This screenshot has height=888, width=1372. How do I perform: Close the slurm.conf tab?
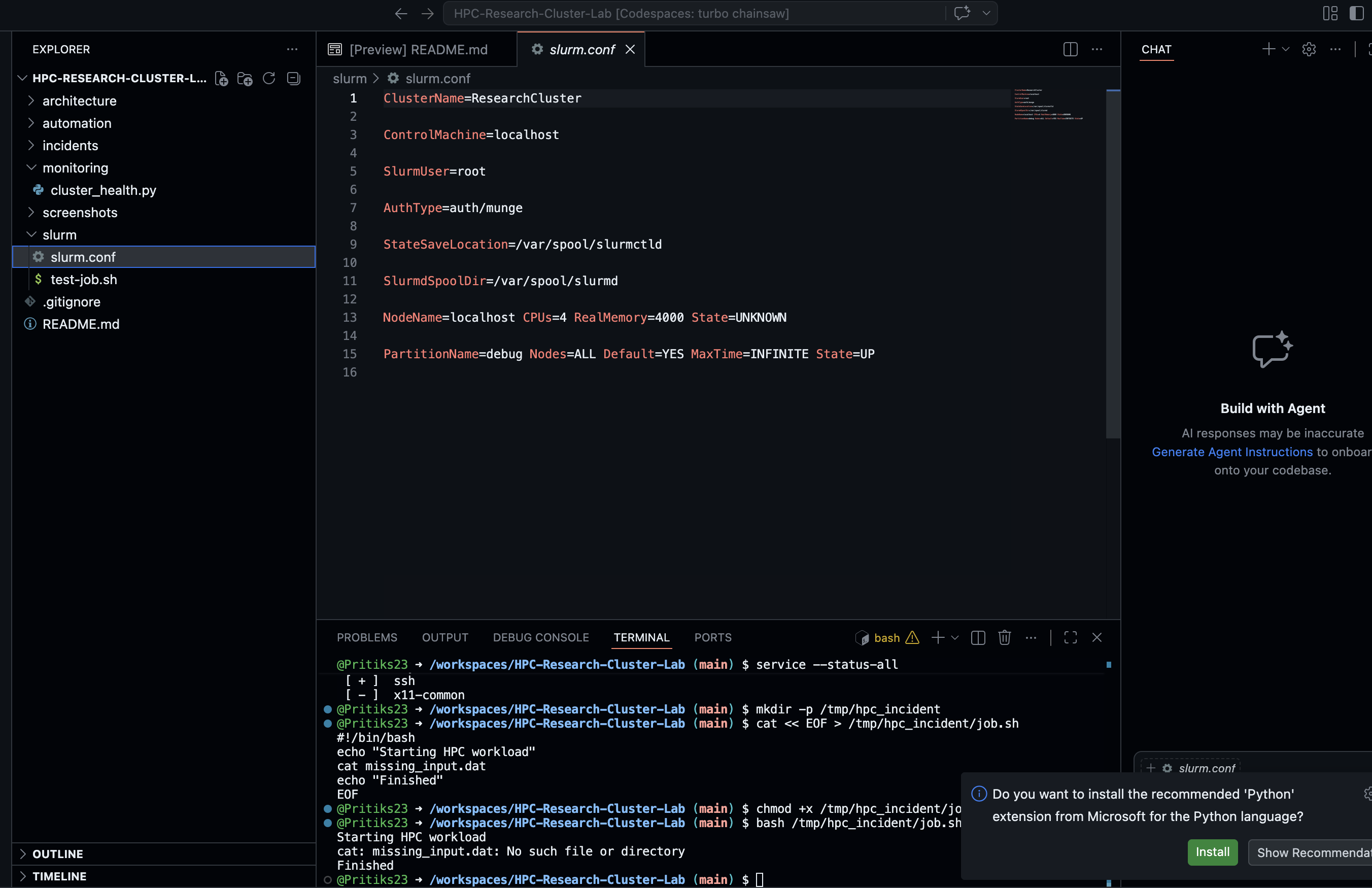[x=630, y=50]
